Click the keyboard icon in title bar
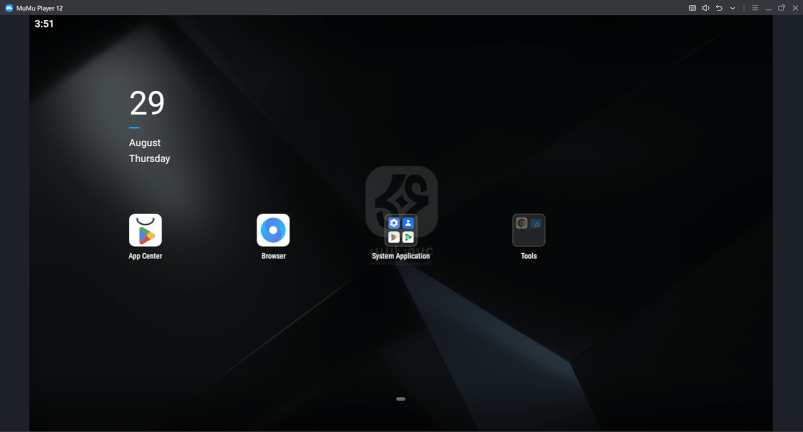The height and width of the screenshot is (432, 803). click(x=692, y=8)
